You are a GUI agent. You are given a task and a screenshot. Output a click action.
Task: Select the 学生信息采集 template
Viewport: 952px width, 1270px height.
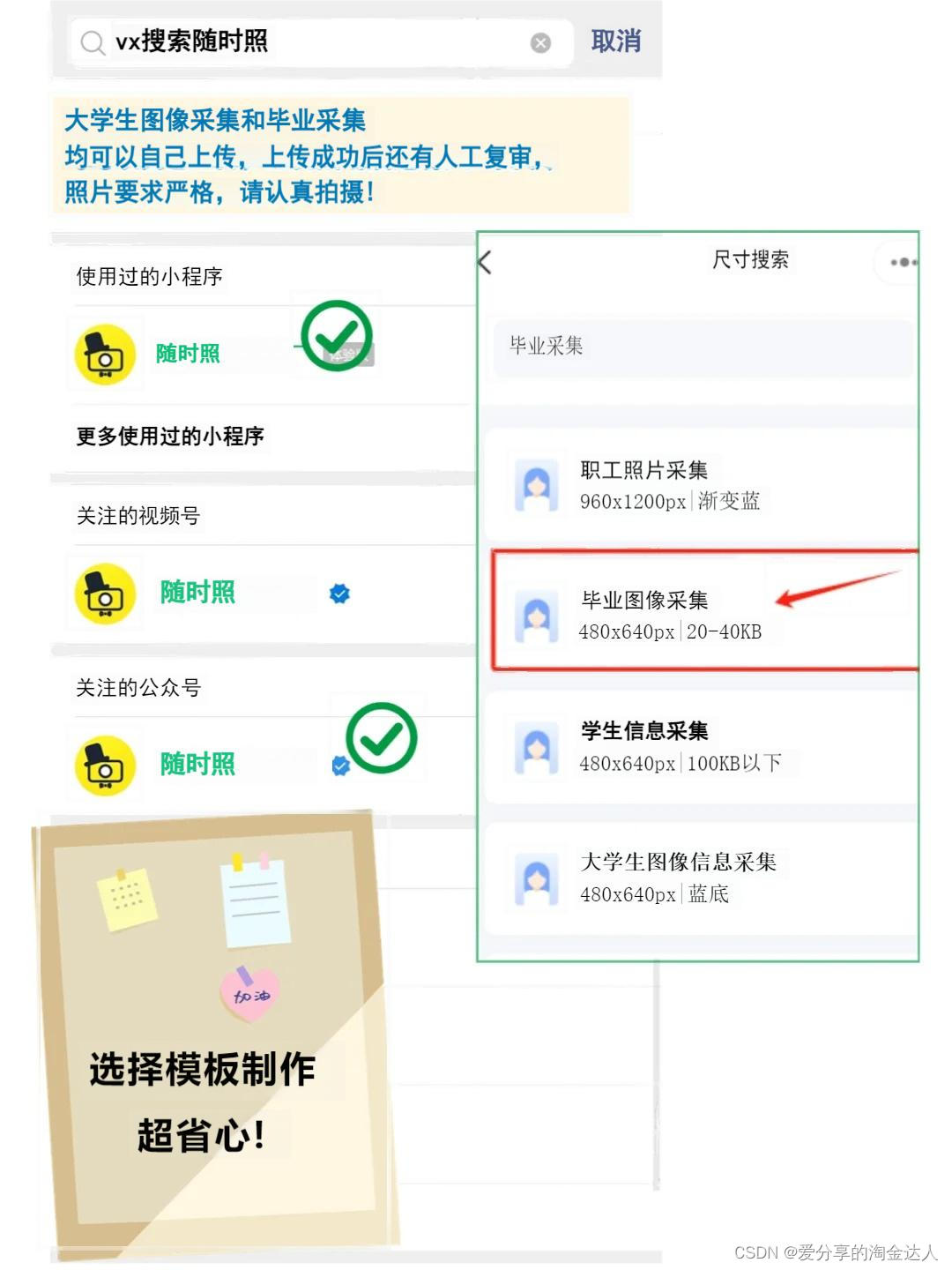[702, 747]
